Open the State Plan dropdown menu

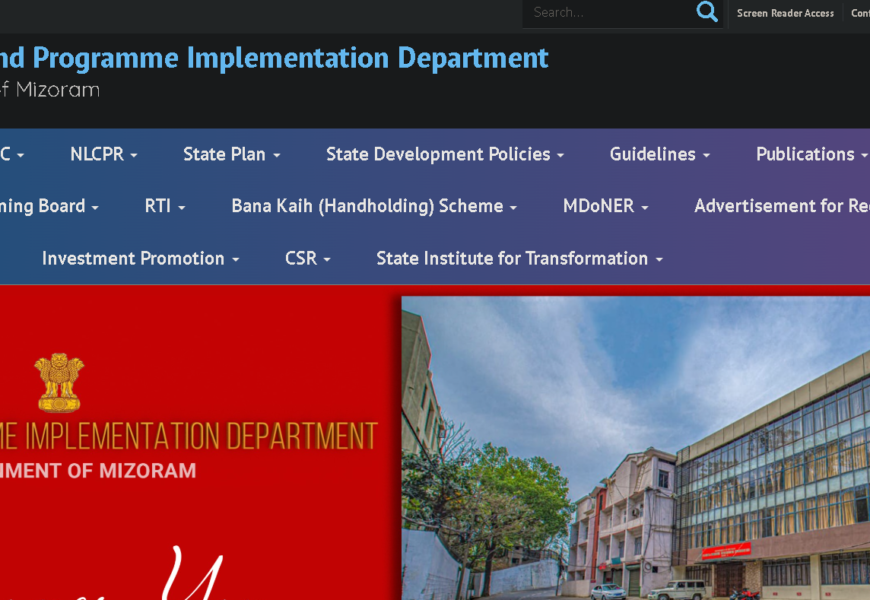pyautogui.click(x=231, y=154)
